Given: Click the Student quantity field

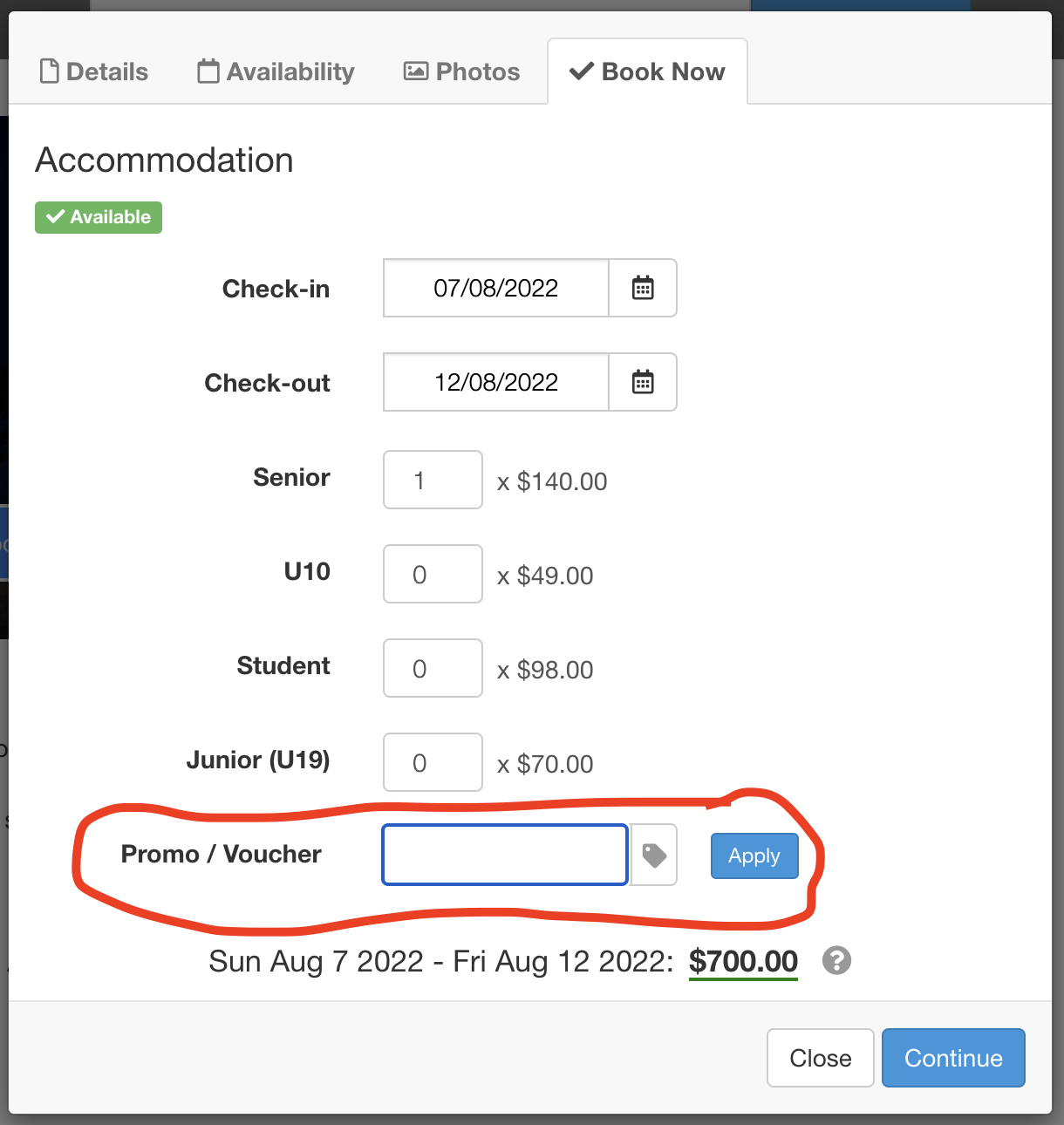Looking at the screenshot, I should 433,668.
